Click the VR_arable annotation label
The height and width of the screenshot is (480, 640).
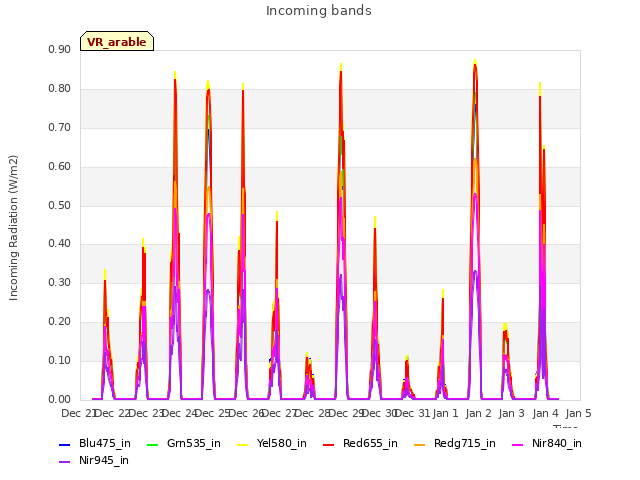pyautogui.click(x=117, y=41)
